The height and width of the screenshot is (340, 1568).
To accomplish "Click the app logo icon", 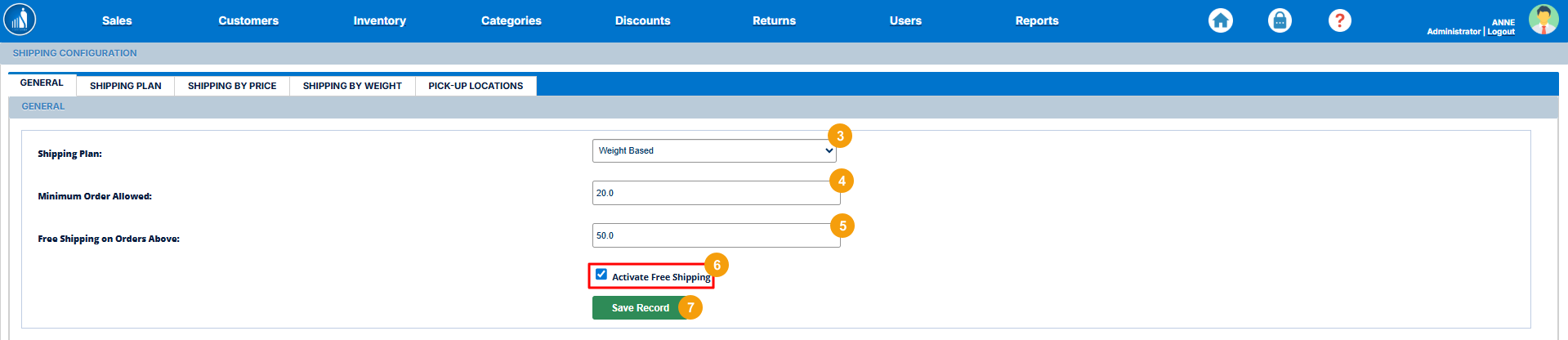I will coord(20,20).
